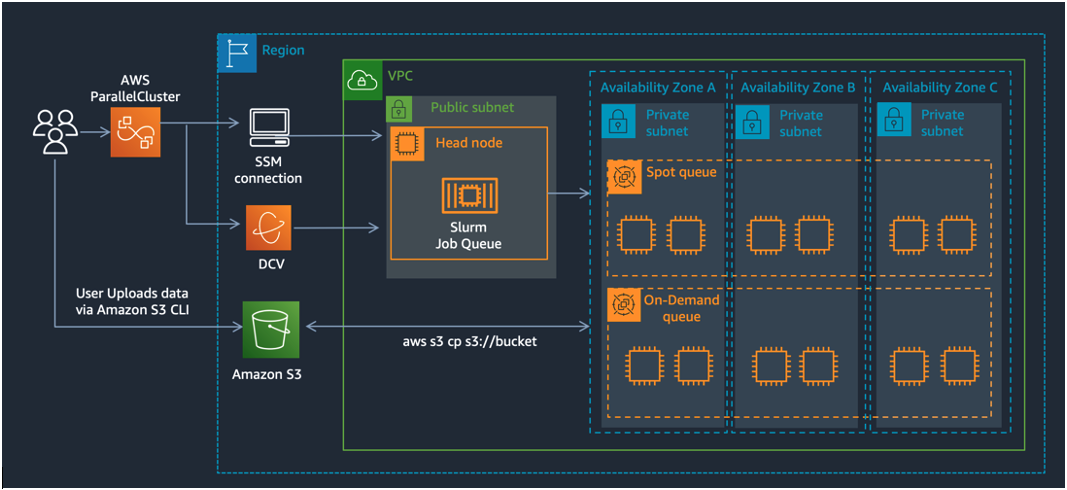The image size is (1067, 490).
Task: Click the 'Public subnet' label
Action: [x=472, y=108]
